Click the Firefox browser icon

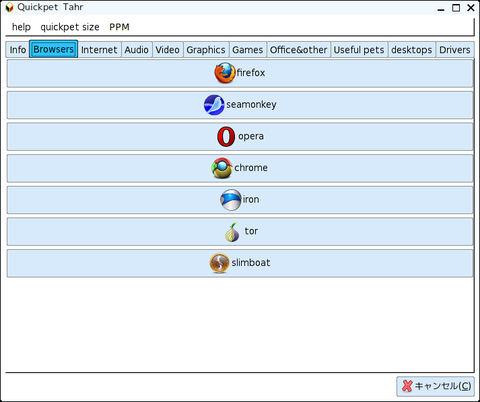click(225, 73)
